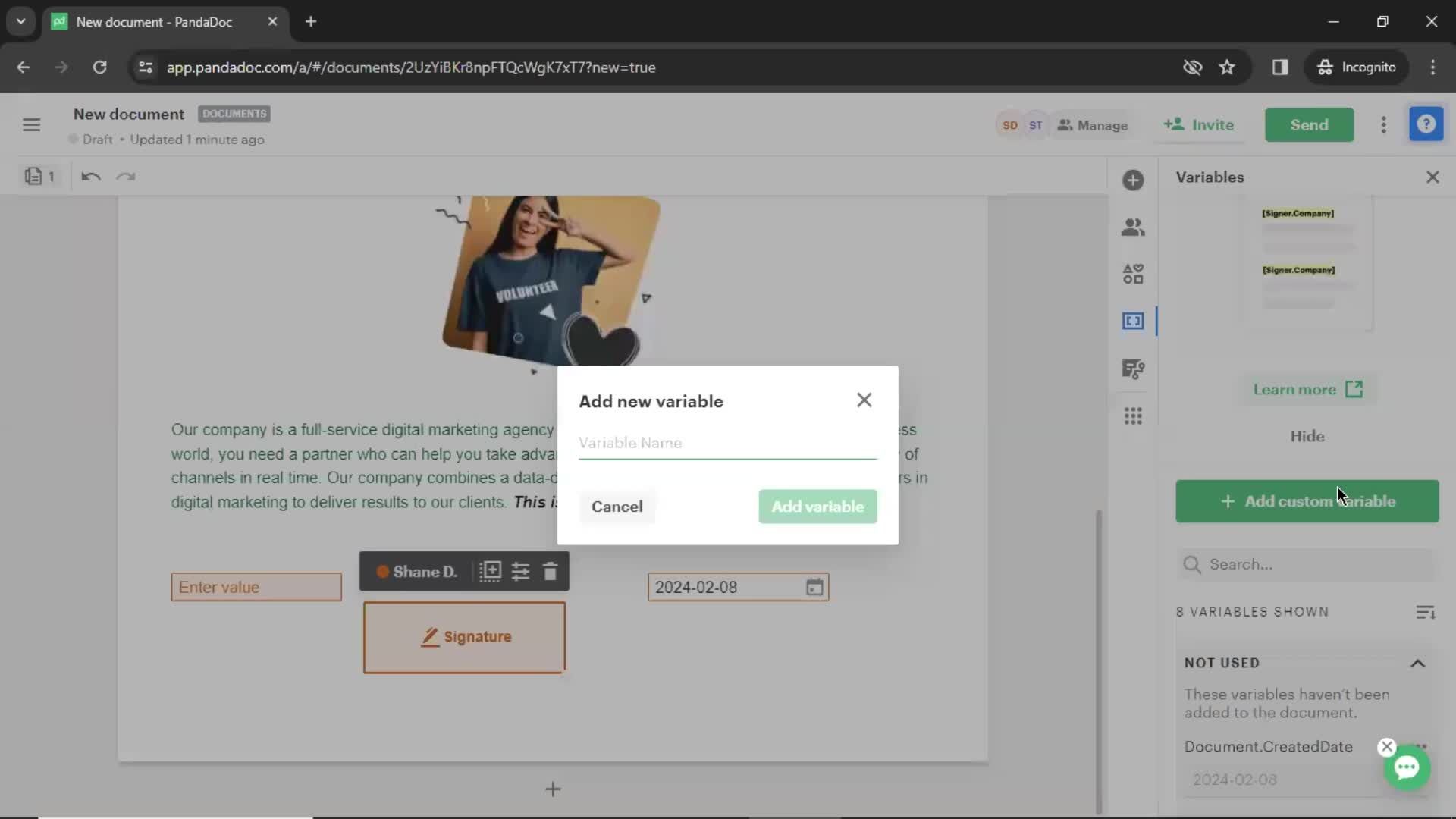Cancel the Add new variable dialog
This screenshot has height=819, width=1456.
[x=617, y=507]
